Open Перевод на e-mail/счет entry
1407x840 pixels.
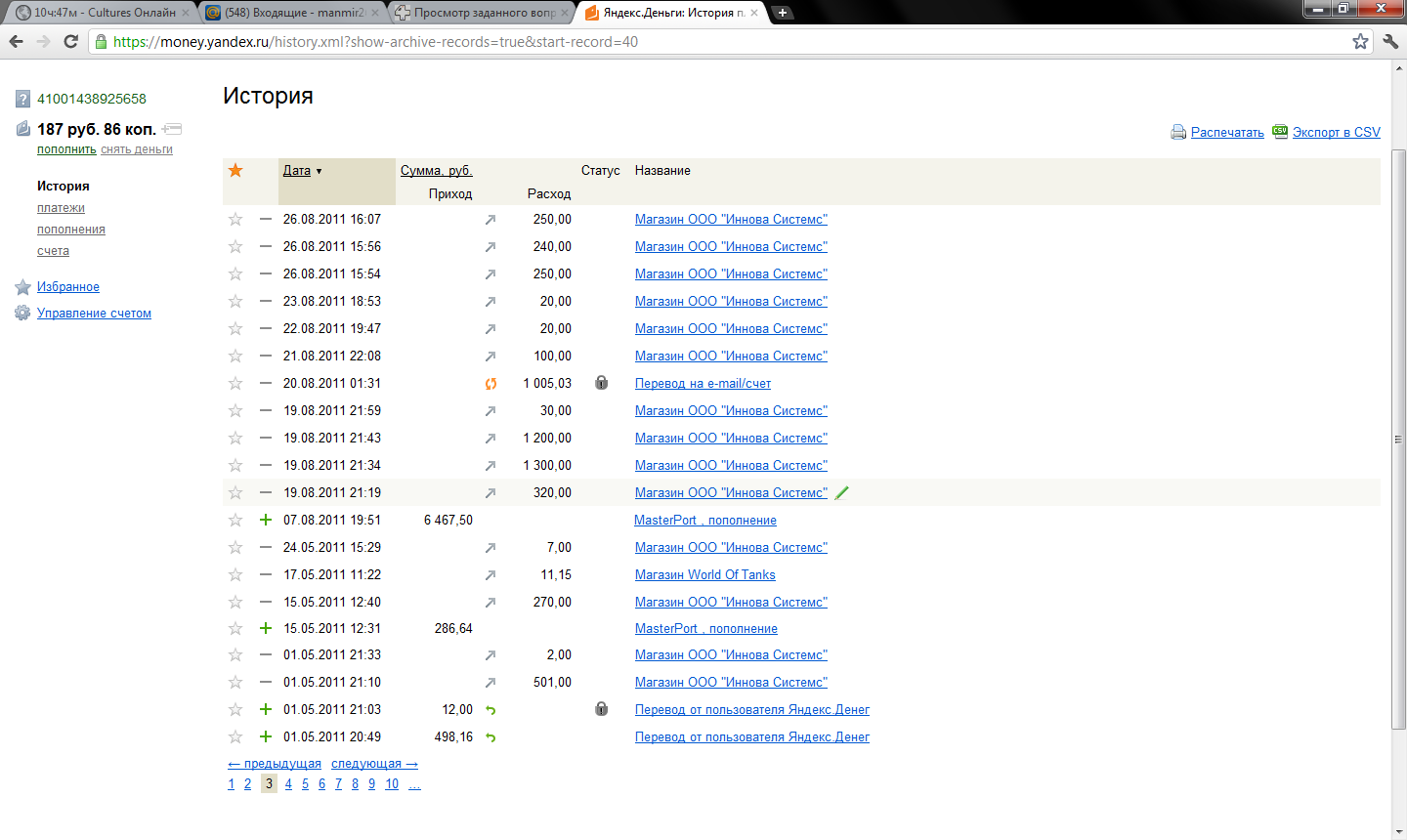[x=703, y=384]
